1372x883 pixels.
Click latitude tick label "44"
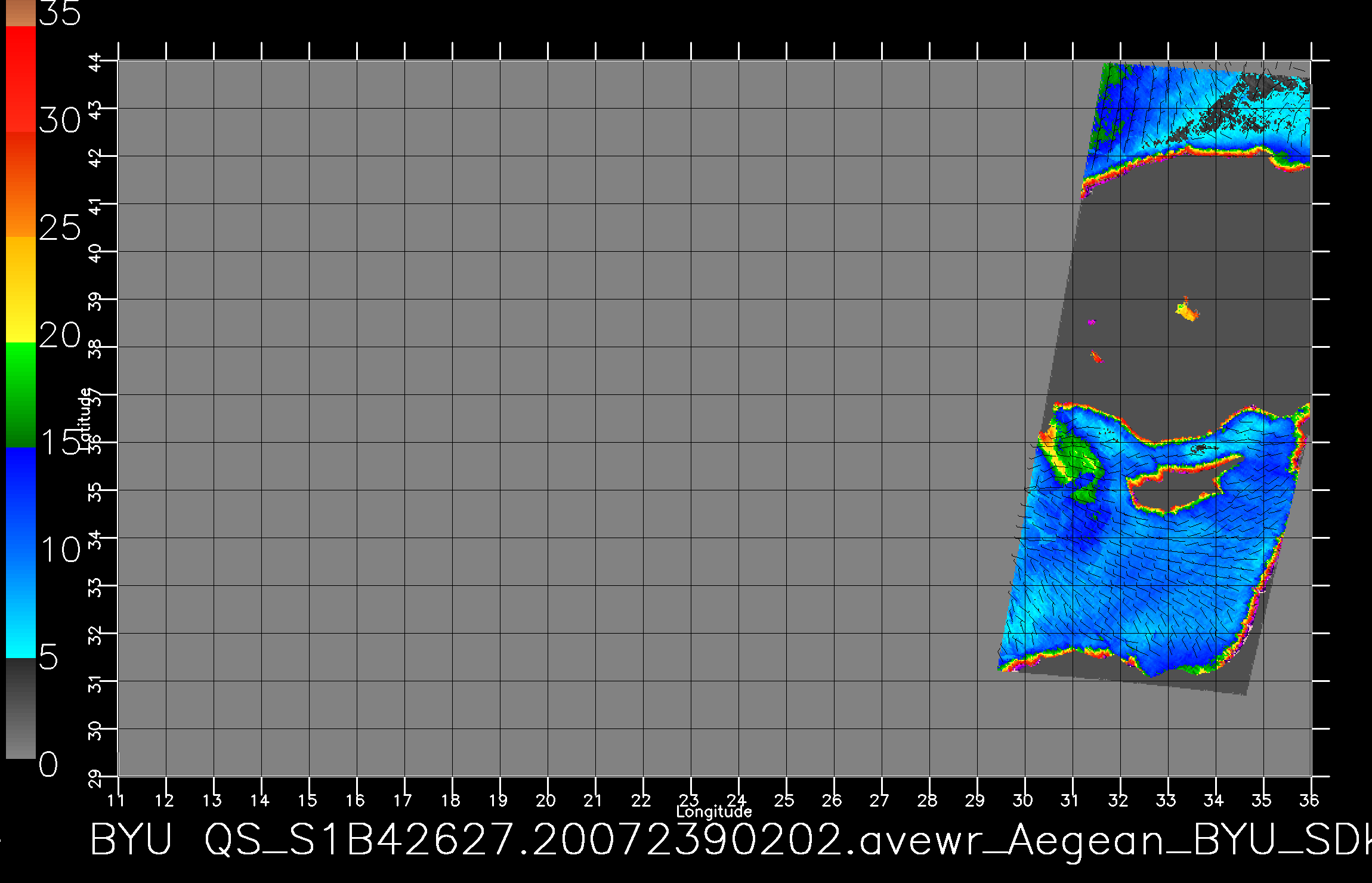pos(95,63)
